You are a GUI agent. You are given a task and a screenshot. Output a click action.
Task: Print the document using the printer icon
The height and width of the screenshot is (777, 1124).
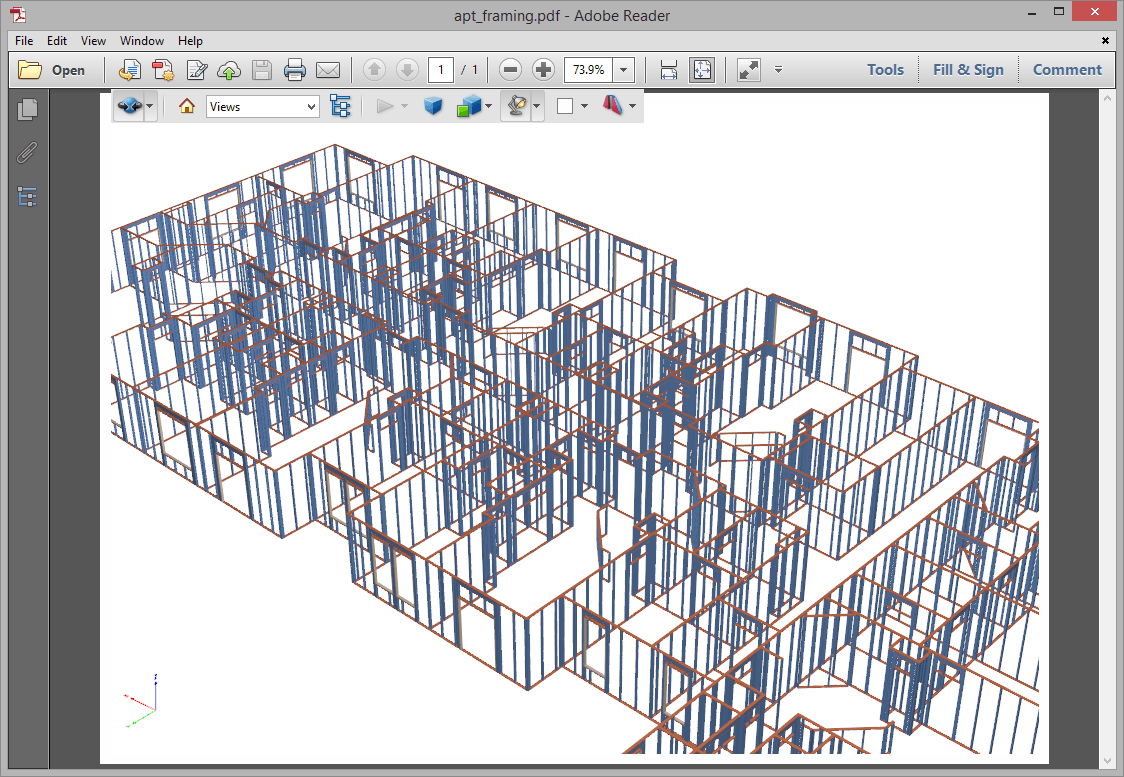pos(295,70)
